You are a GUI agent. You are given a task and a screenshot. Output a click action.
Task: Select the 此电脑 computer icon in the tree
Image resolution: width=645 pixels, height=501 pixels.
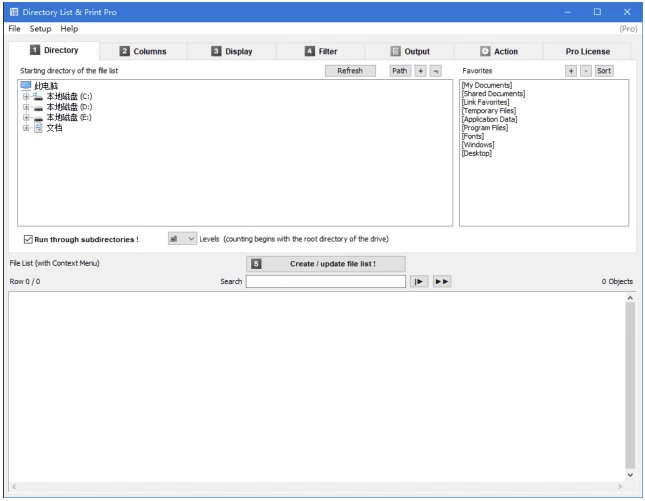(26, 86)
